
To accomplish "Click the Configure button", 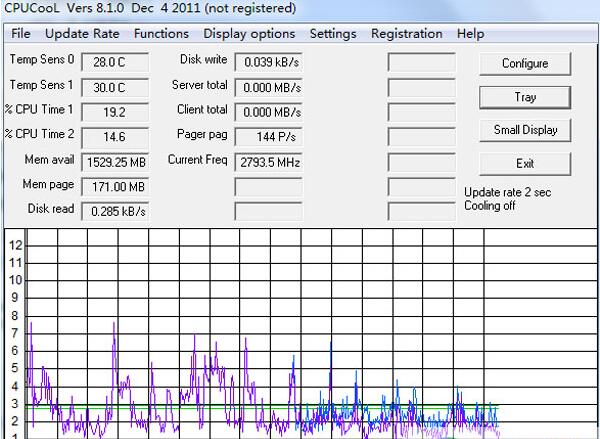I will click(x=525, y=64).
